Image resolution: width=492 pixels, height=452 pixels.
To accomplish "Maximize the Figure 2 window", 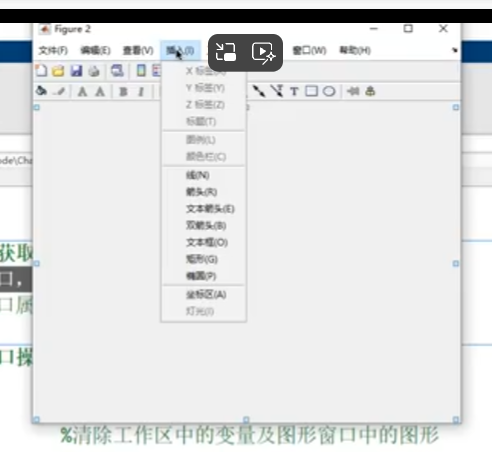I will pos(408,29).
